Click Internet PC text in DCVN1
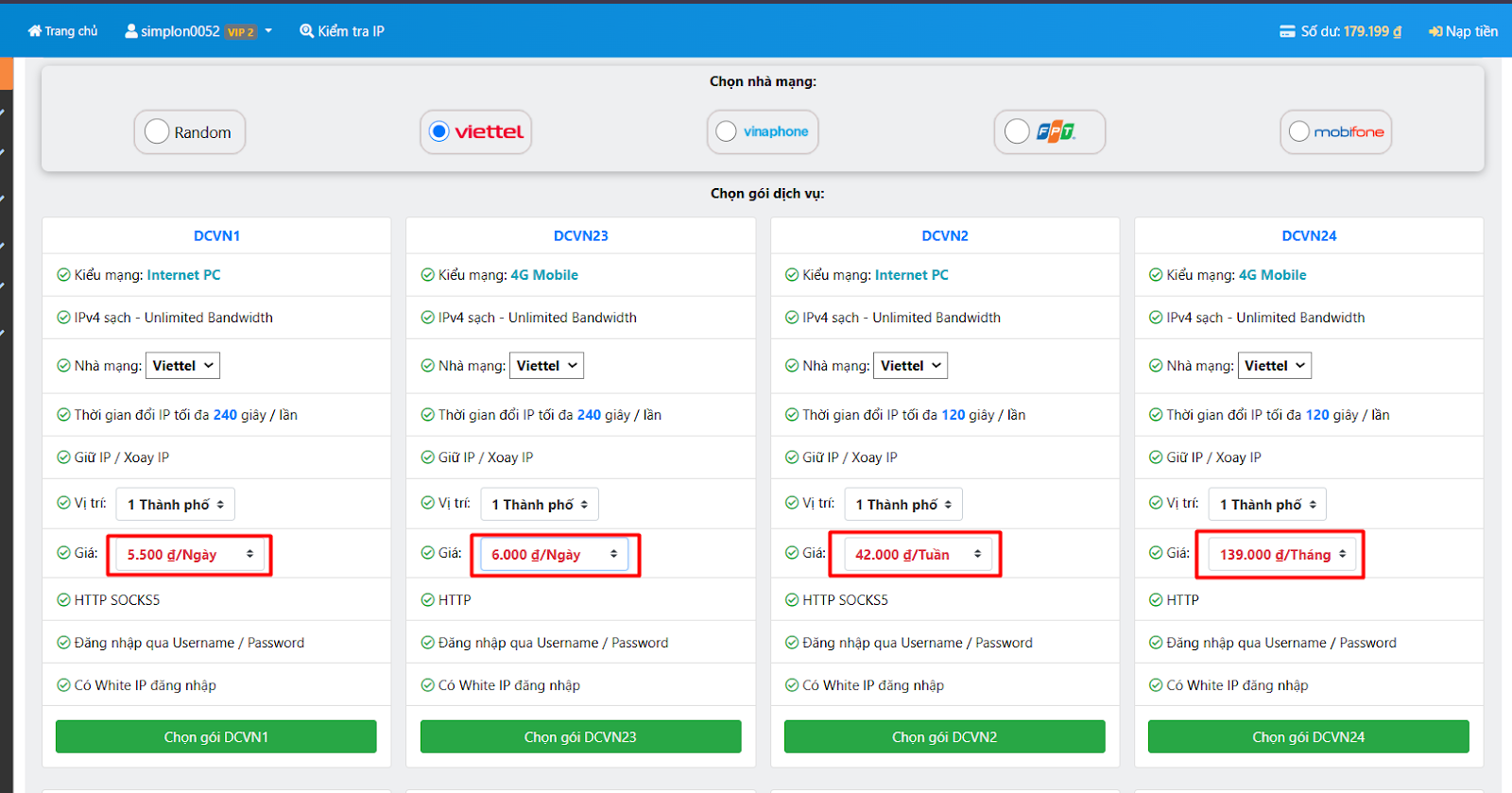The width and height of the screenshot is (1512, 793). coord(183,275)
